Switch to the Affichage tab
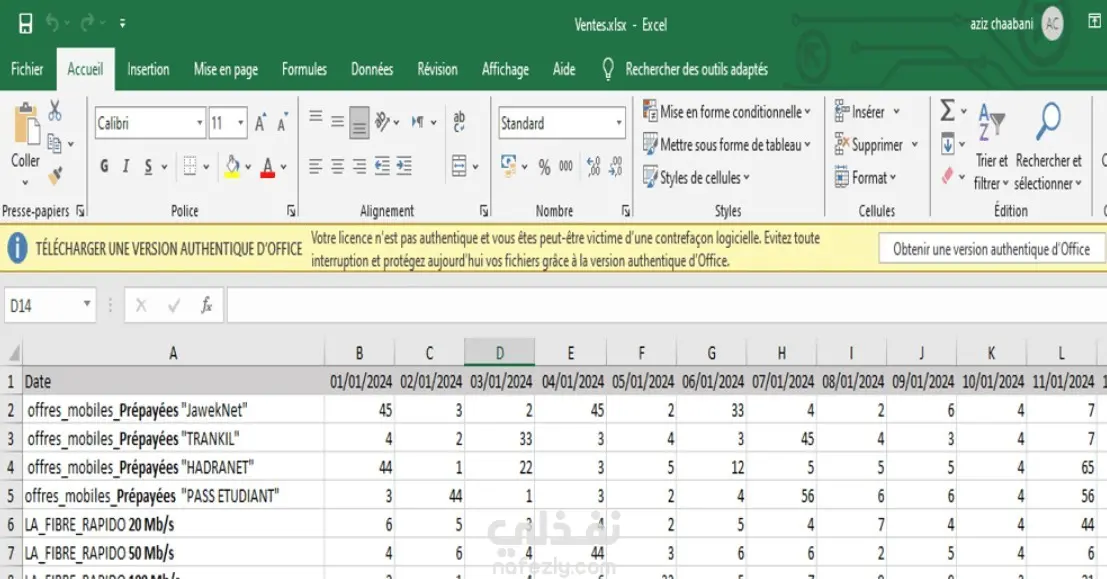1107x579 pixels. coord(505,69)
